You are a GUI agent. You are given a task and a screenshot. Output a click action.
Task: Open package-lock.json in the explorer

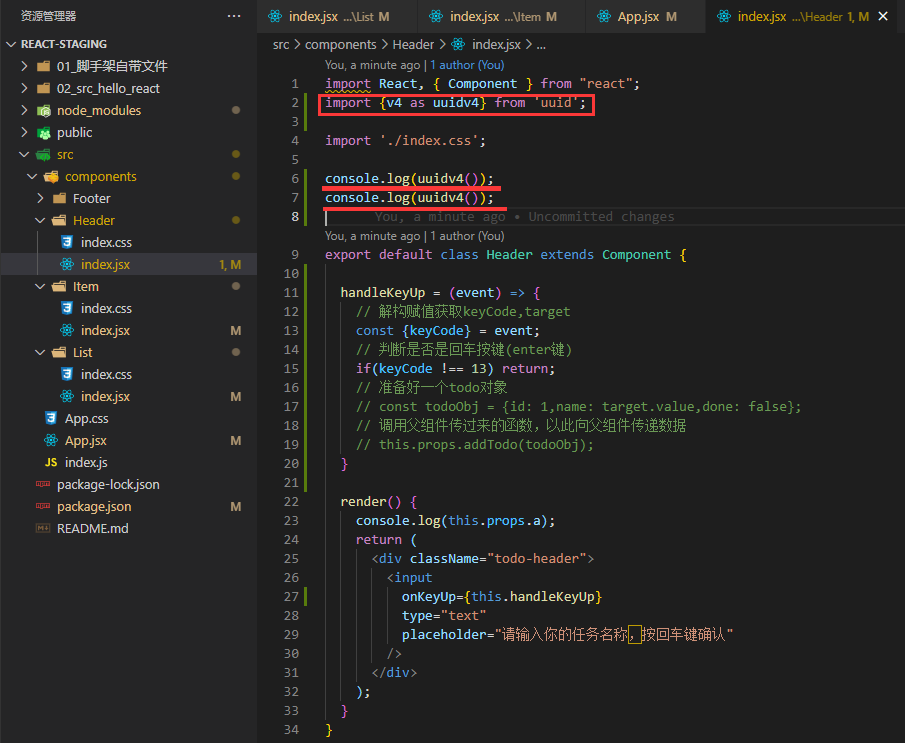(x=108, y=484)
